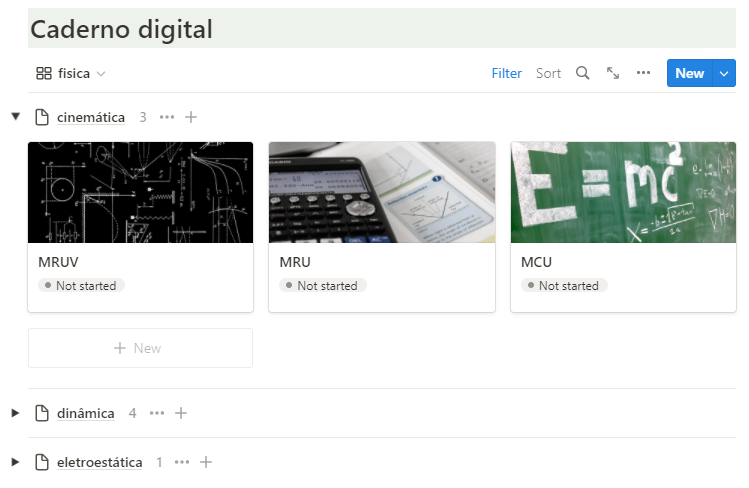Click MRUV Not started status tag
749x488 pixels.
tap(81, 286)
